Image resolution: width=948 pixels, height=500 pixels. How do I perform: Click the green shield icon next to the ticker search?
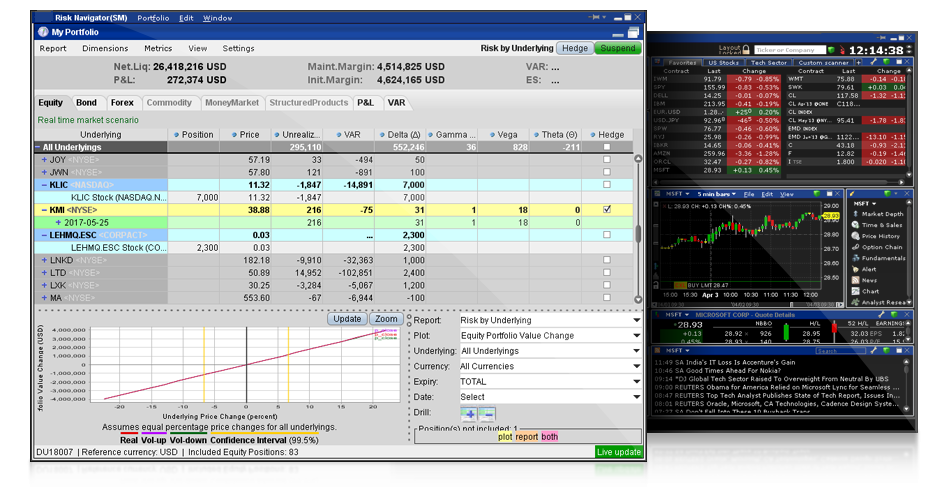pyautogui.click(x=832, y=50)
